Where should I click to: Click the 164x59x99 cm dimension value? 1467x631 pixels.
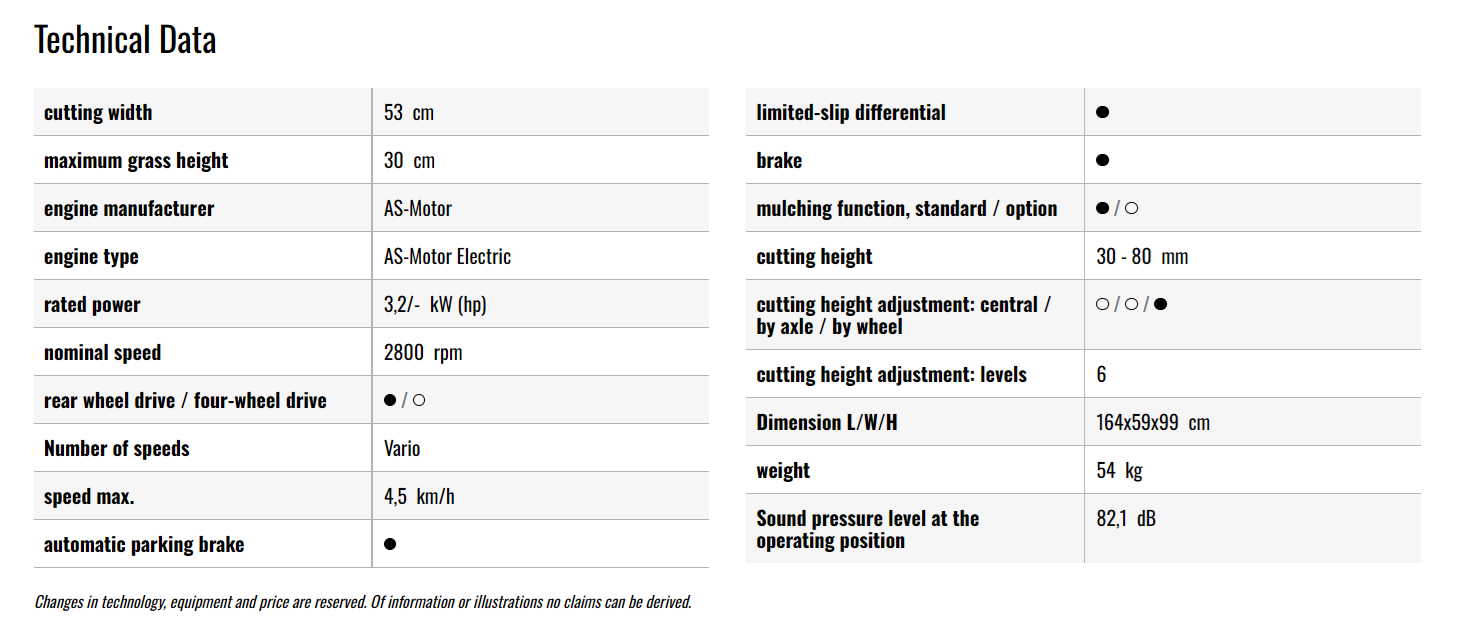(1153, 422)
